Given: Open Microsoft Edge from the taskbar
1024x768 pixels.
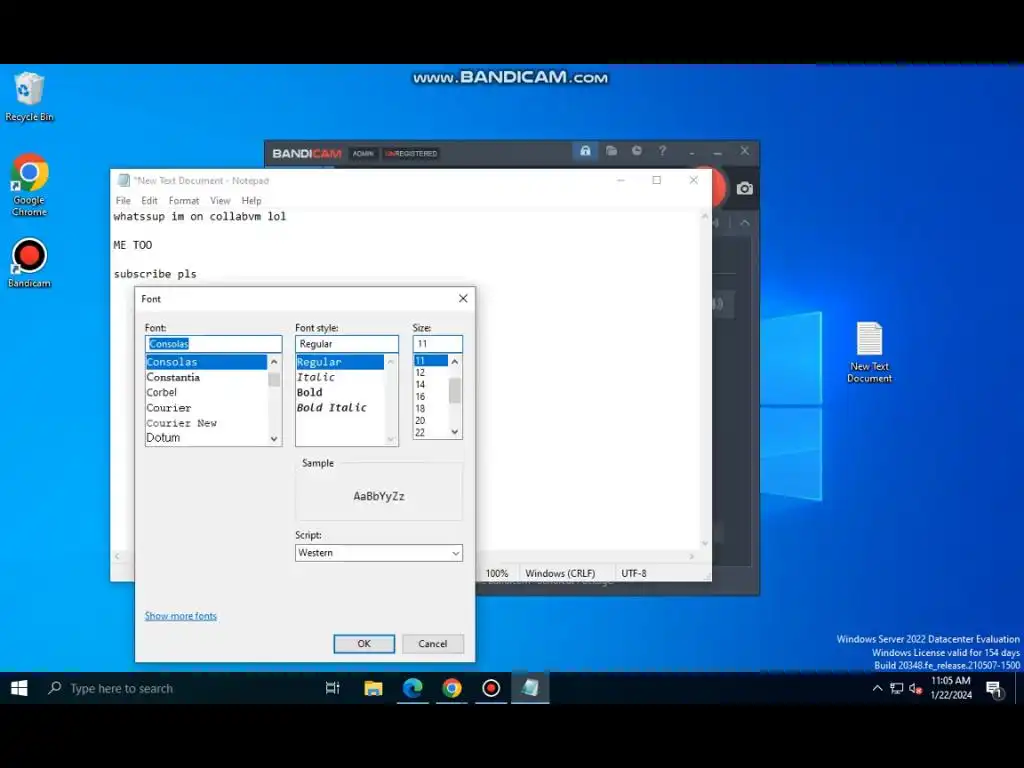Looking at the screenshot, I should coord(412,688).
